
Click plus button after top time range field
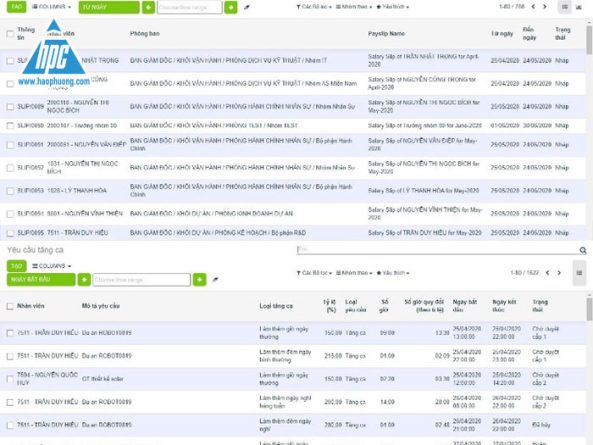click(x=231, y=7)
